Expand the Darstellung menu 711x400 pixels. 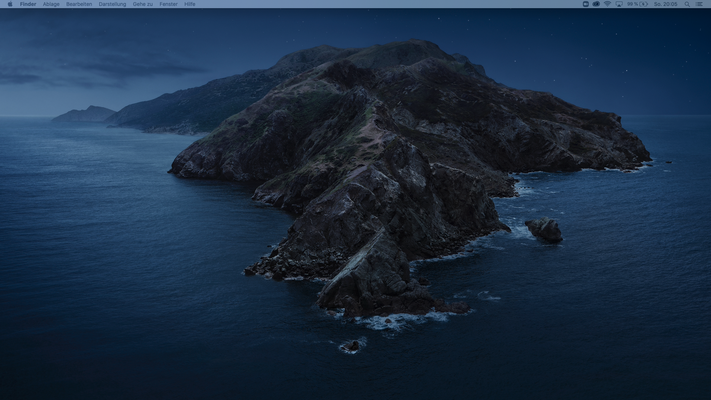(x=112, y=4)
